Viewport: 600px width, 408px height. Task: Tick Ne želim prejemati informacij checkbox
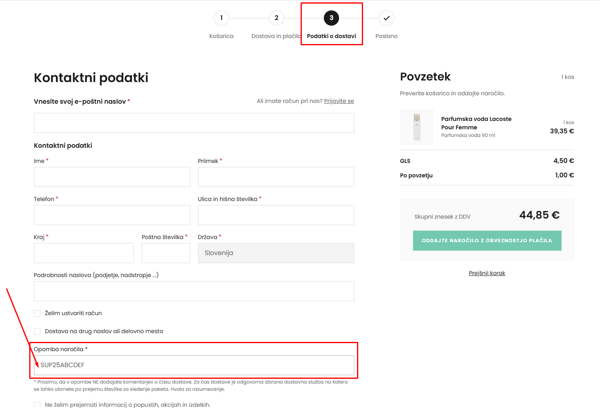(37, 405)
